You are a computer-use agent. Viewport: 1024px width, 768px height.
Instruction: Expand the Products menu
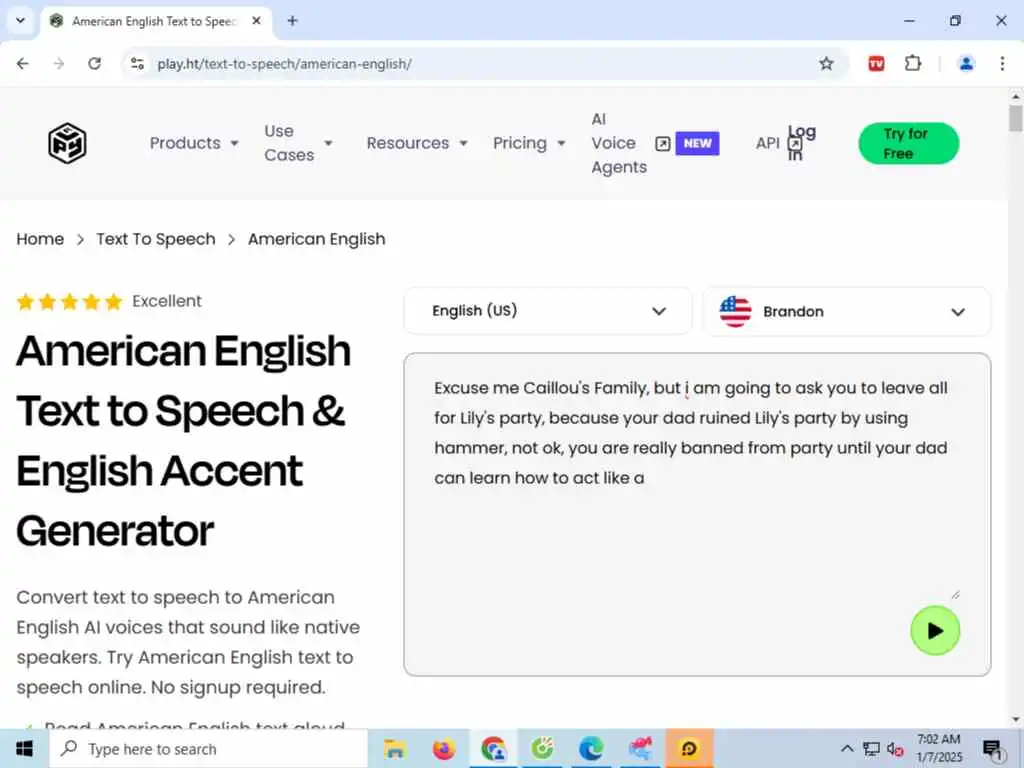coord(194,143)
